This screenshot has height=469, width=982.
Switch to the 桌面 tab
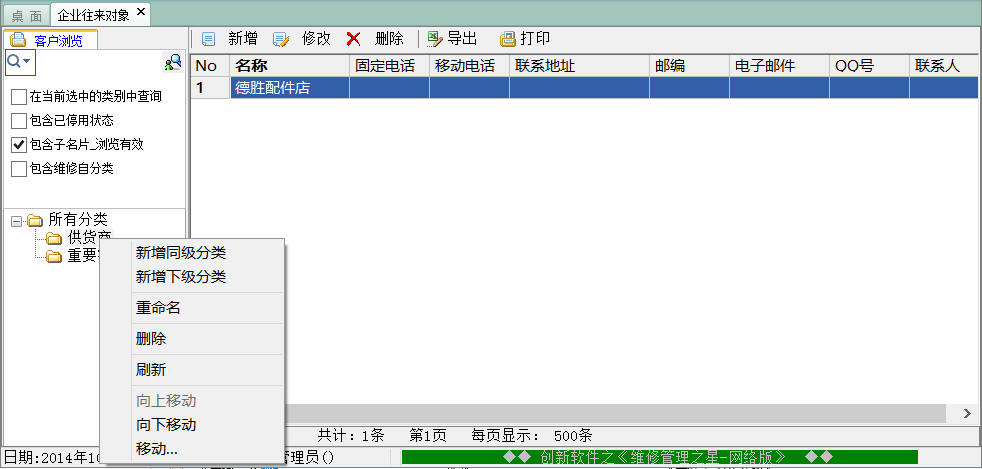26,16
